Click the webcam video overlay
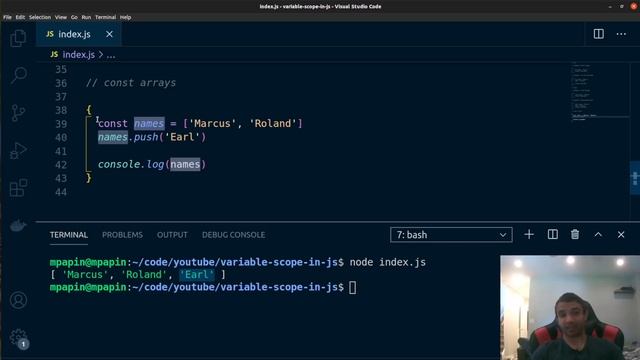 [570, 308]
